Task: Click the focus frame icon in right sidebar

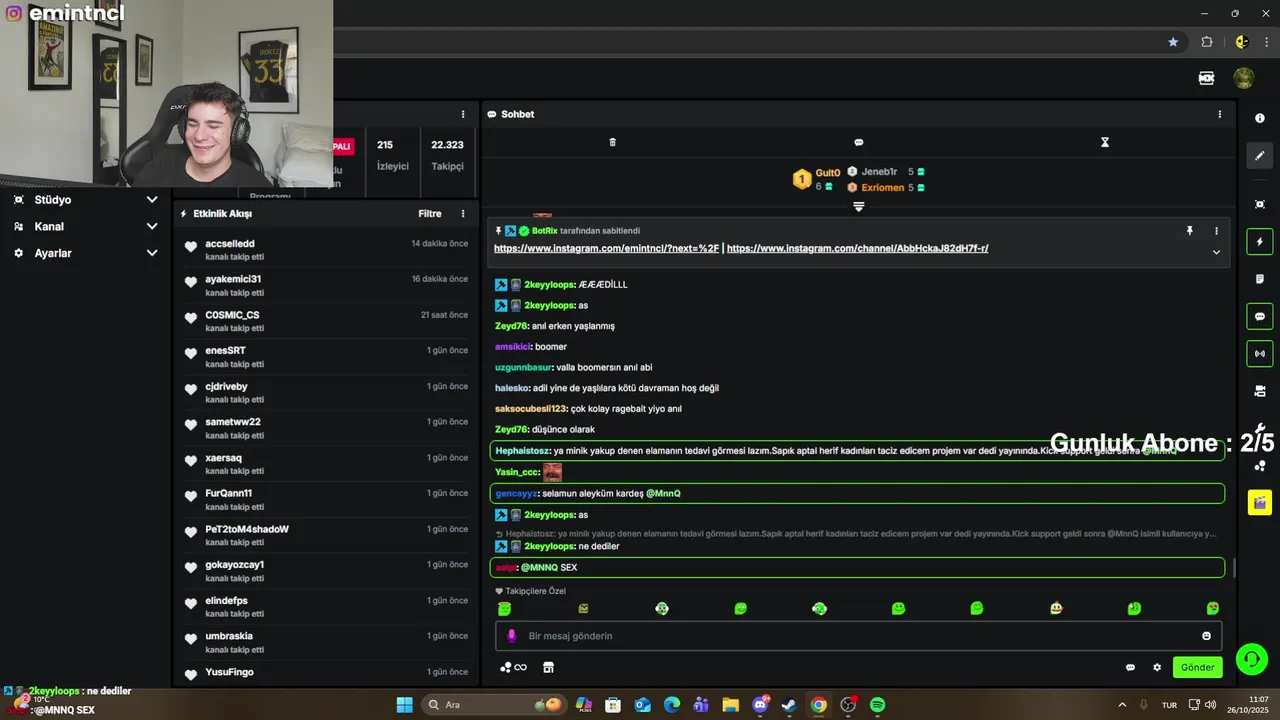Action: (x=1259, y=204)
